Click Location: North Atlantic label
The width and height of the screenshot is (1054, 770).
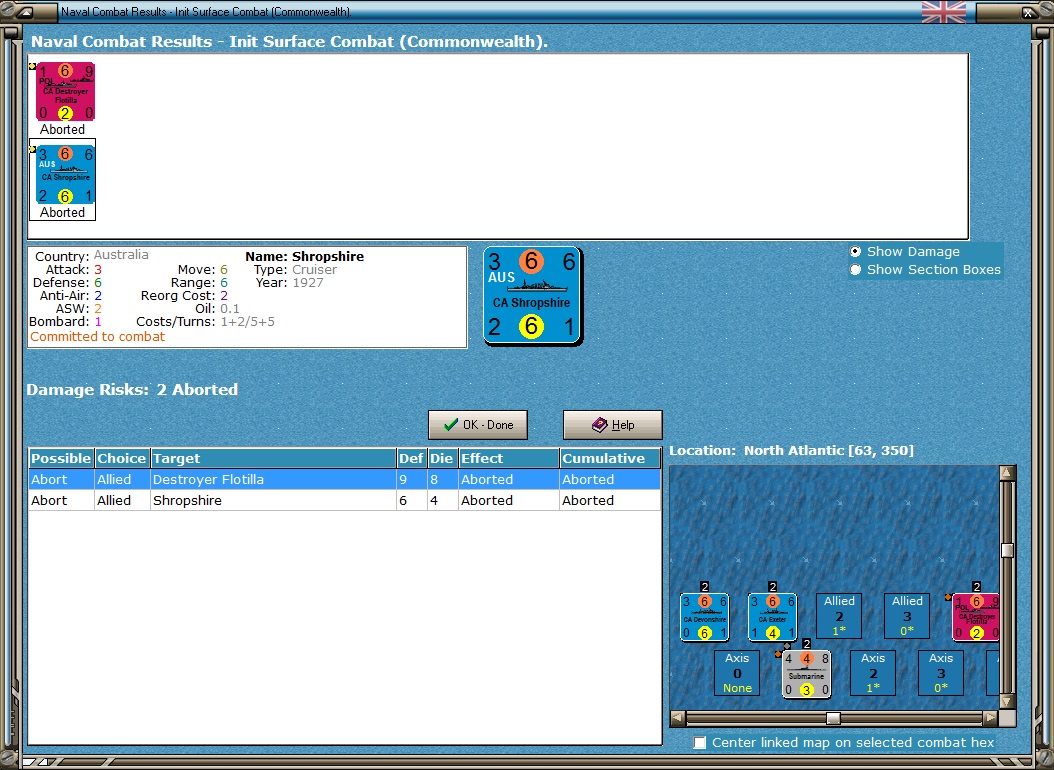(x=791, y=450)
